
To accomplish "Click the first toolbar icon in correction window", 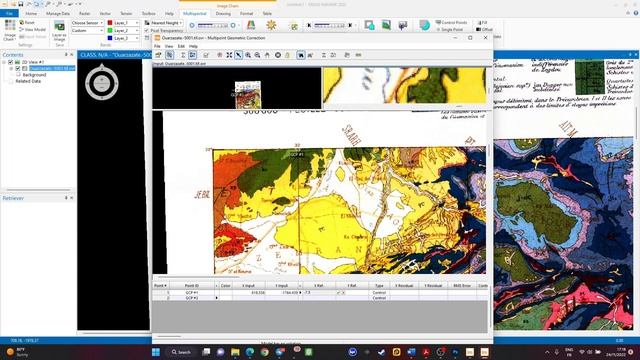I will [x=158, y=55].
